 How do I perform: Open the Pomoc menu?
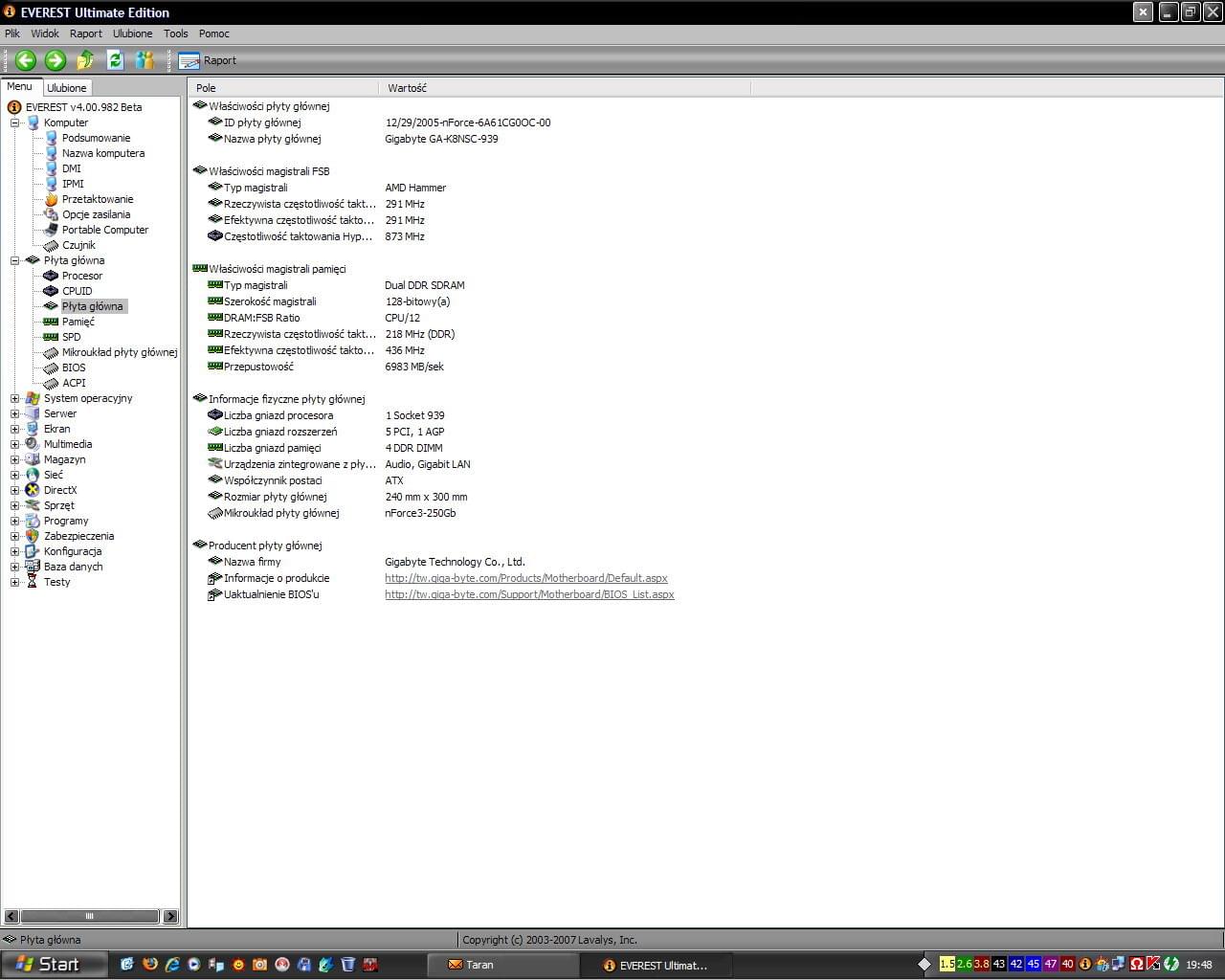(x=213, y=33)
